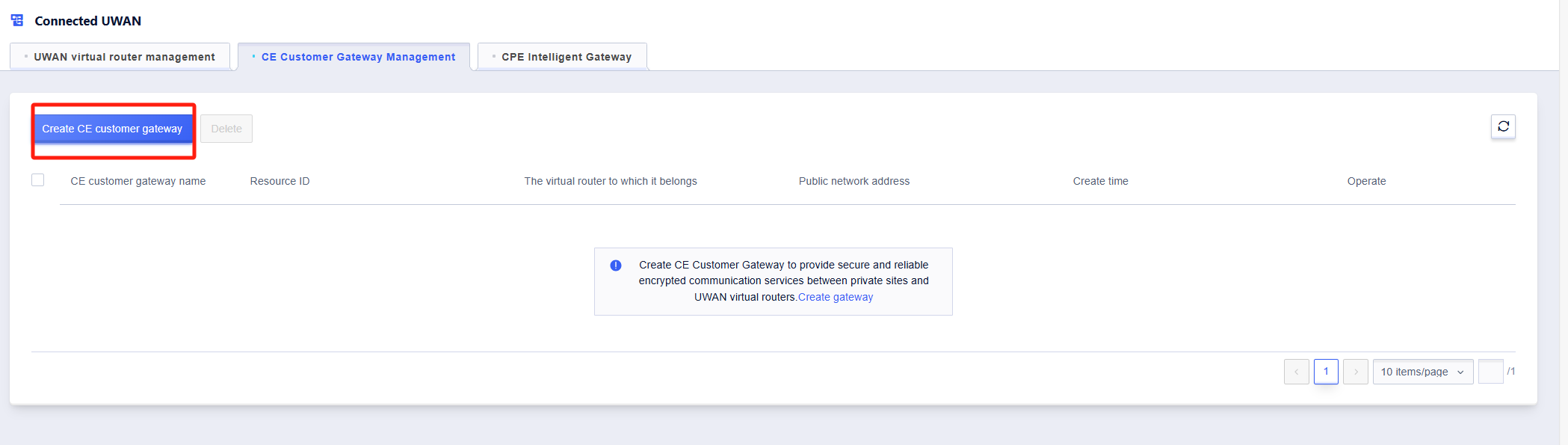
Task: Open the CPE Intelligent Gateway tab
Action: point(562,57)
